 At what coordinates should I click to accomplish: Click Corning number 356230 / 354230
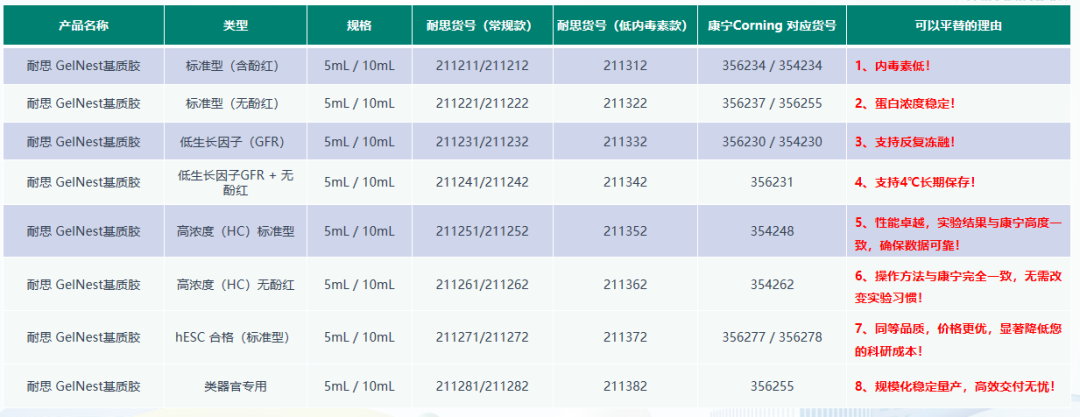tap(772, 141)
